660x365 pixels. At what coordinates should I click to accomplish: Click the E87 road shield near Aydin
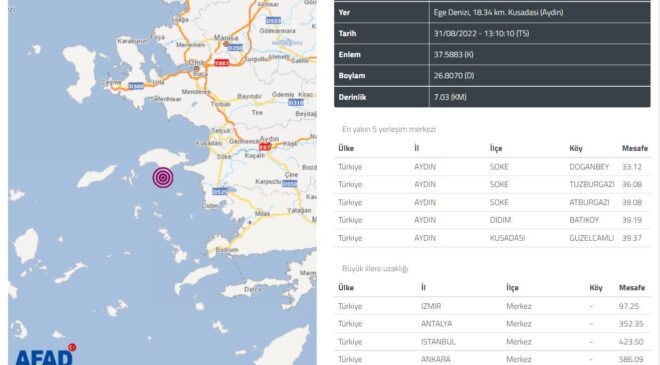click(265, 147)
